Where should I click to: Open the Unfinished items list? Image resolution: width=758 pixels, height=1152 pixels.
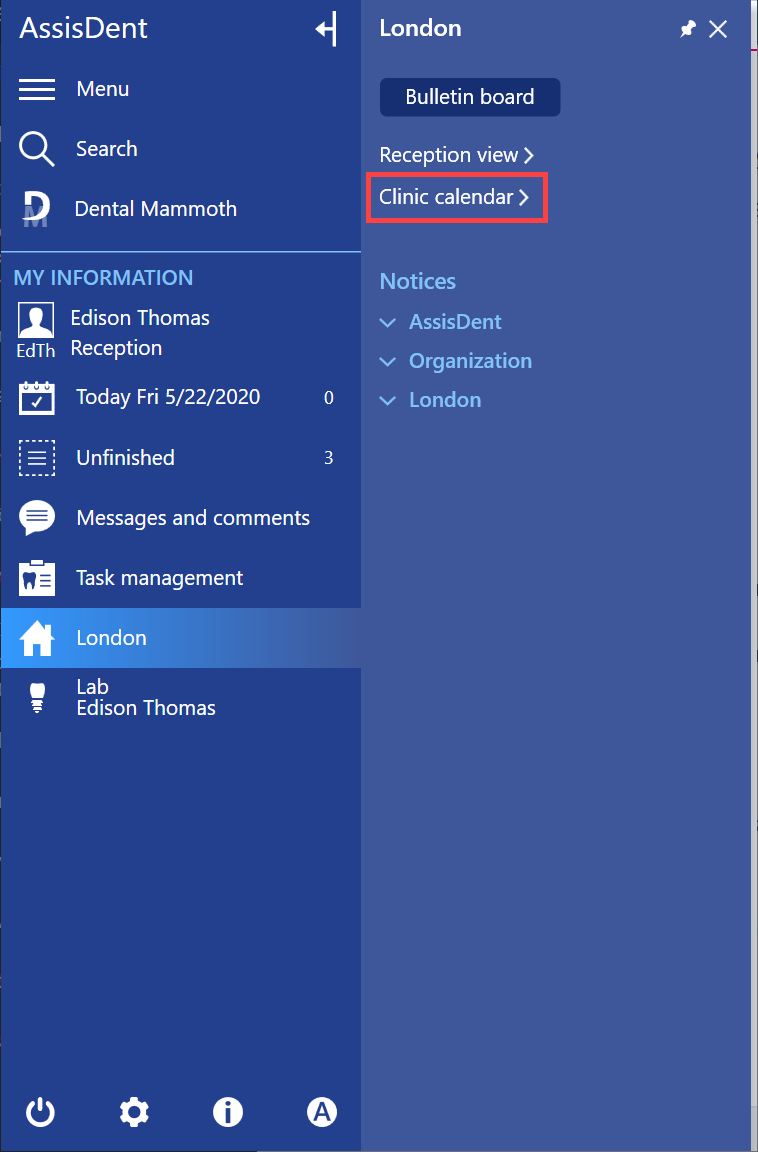[x=181, y=458]
